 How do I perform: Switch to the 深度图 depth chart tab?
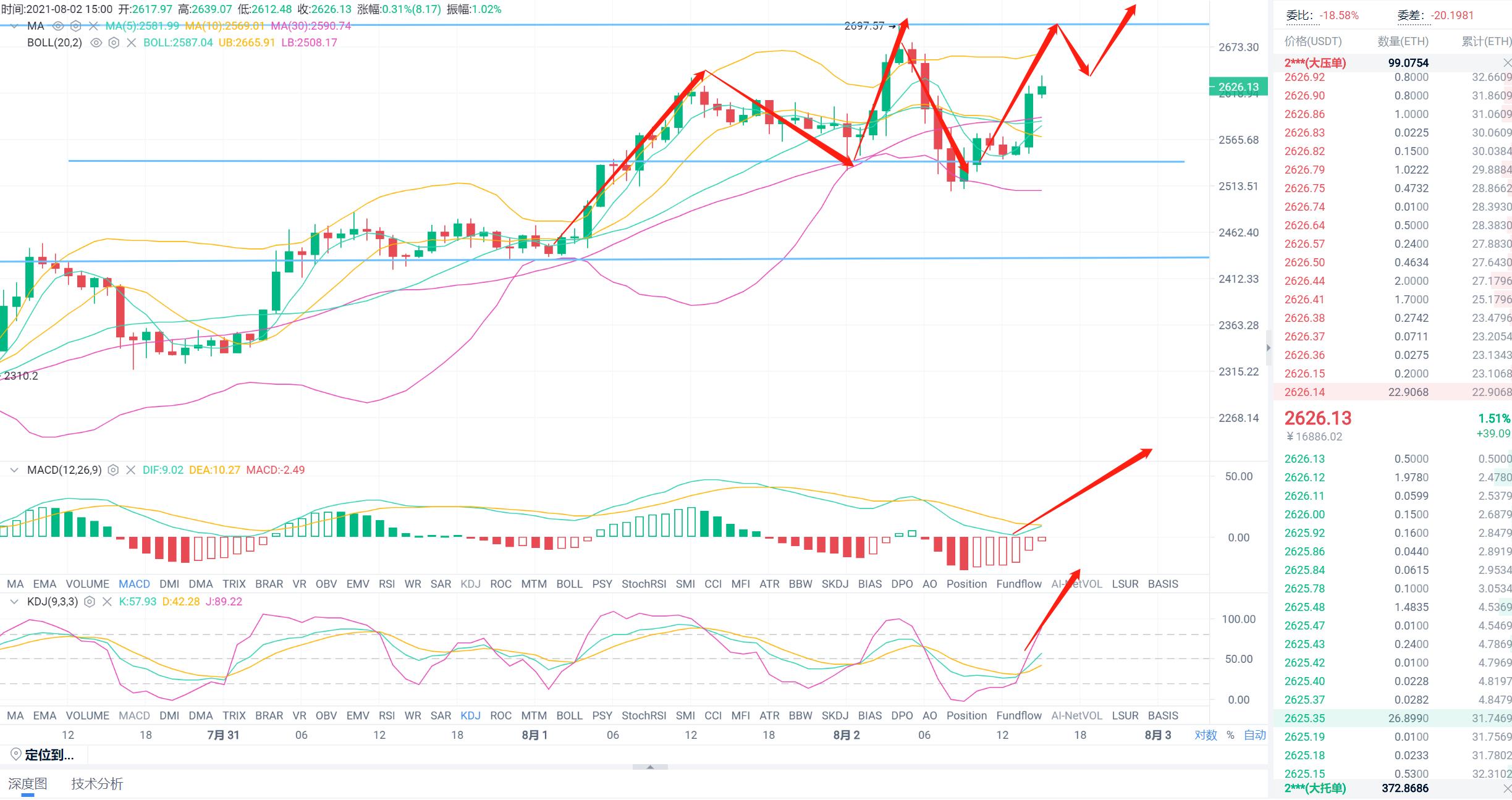[x=28, y=783]
